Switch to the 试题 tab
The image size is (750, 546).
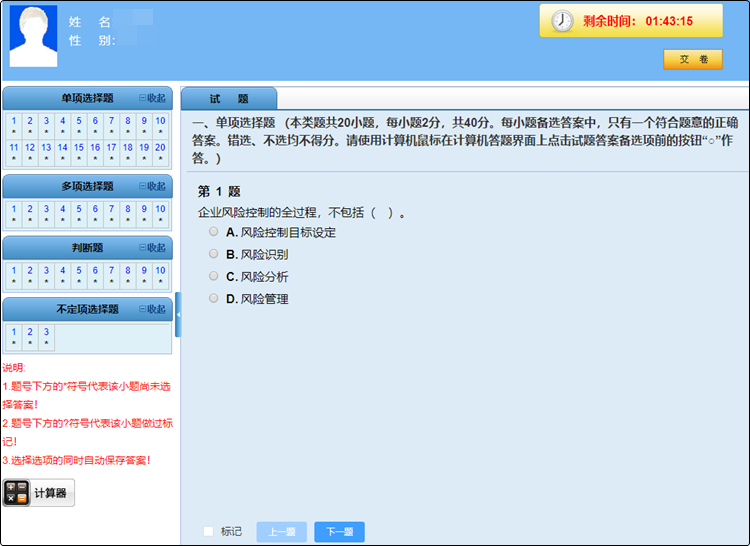(229, 99)
